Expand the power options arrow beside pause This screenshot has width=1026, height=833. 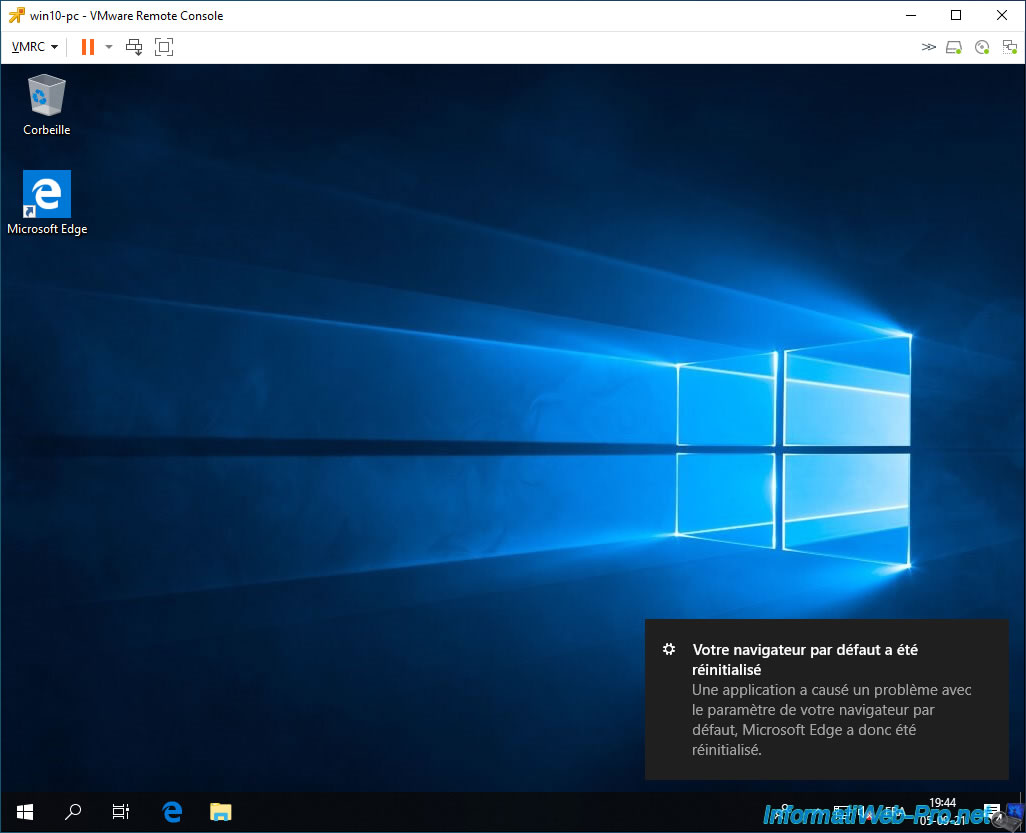tap(109, 47)
